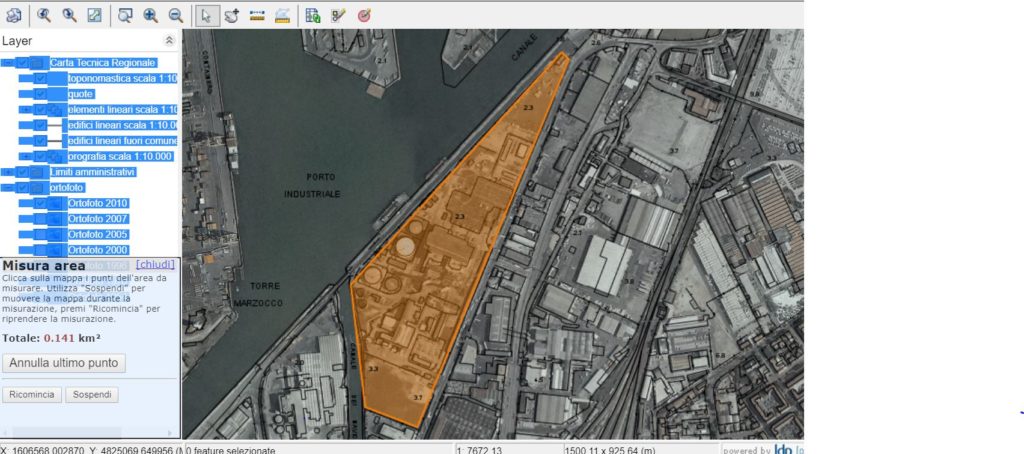Toggle the Limiti amministrativi layer checkbox
1024x454 pixels.
tap(23, 172)
